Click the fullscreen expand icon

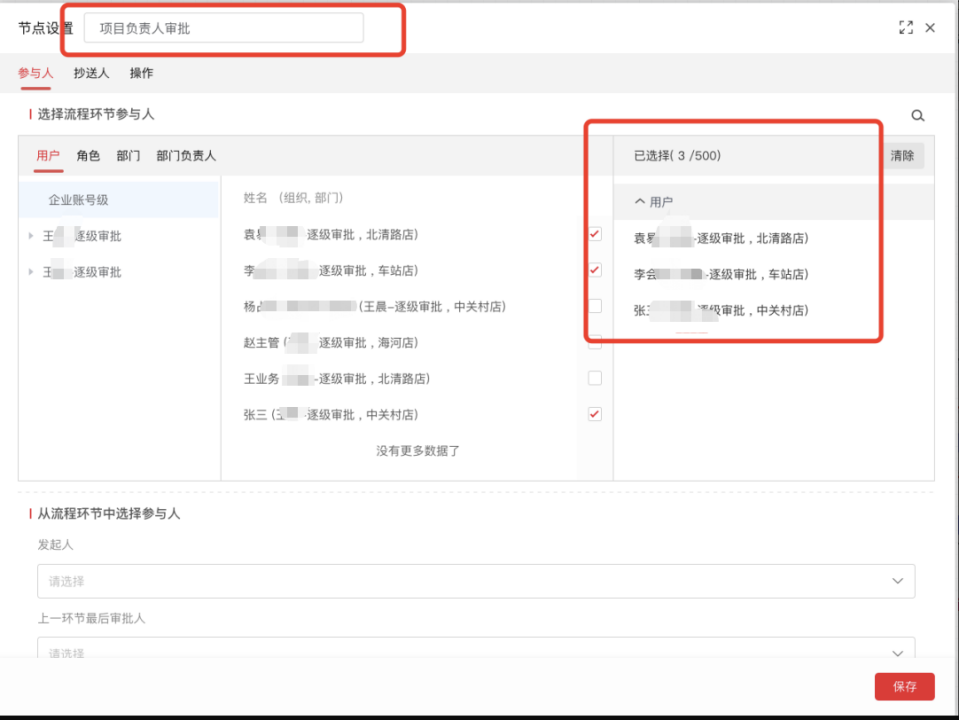[x=906, y=28]
